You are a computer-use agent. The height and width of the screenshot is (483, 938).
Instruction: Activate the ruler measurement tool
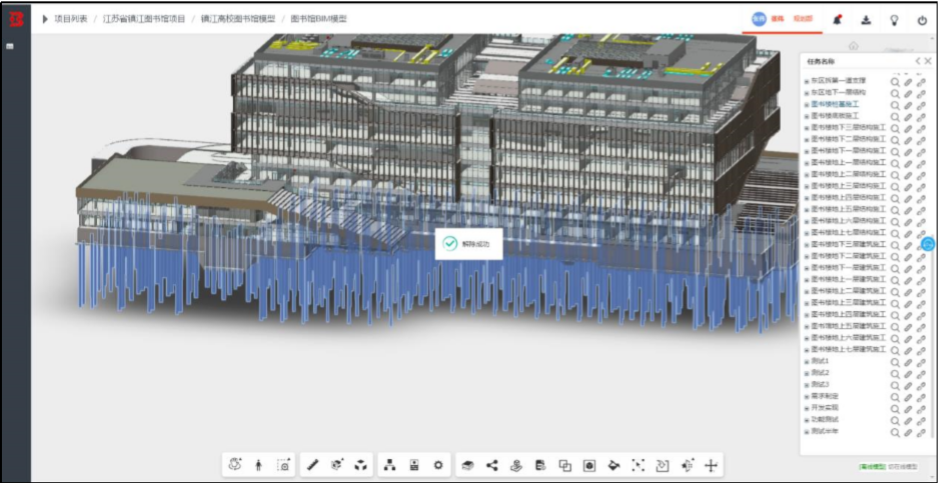click(313, 465)
